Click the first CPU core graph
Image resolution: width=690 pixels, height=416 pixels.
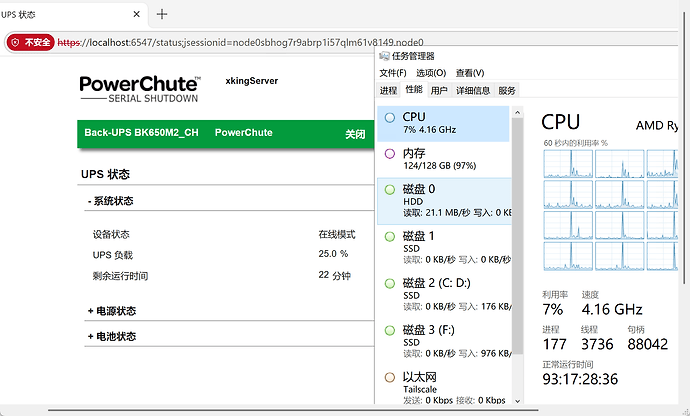[568, 164]
